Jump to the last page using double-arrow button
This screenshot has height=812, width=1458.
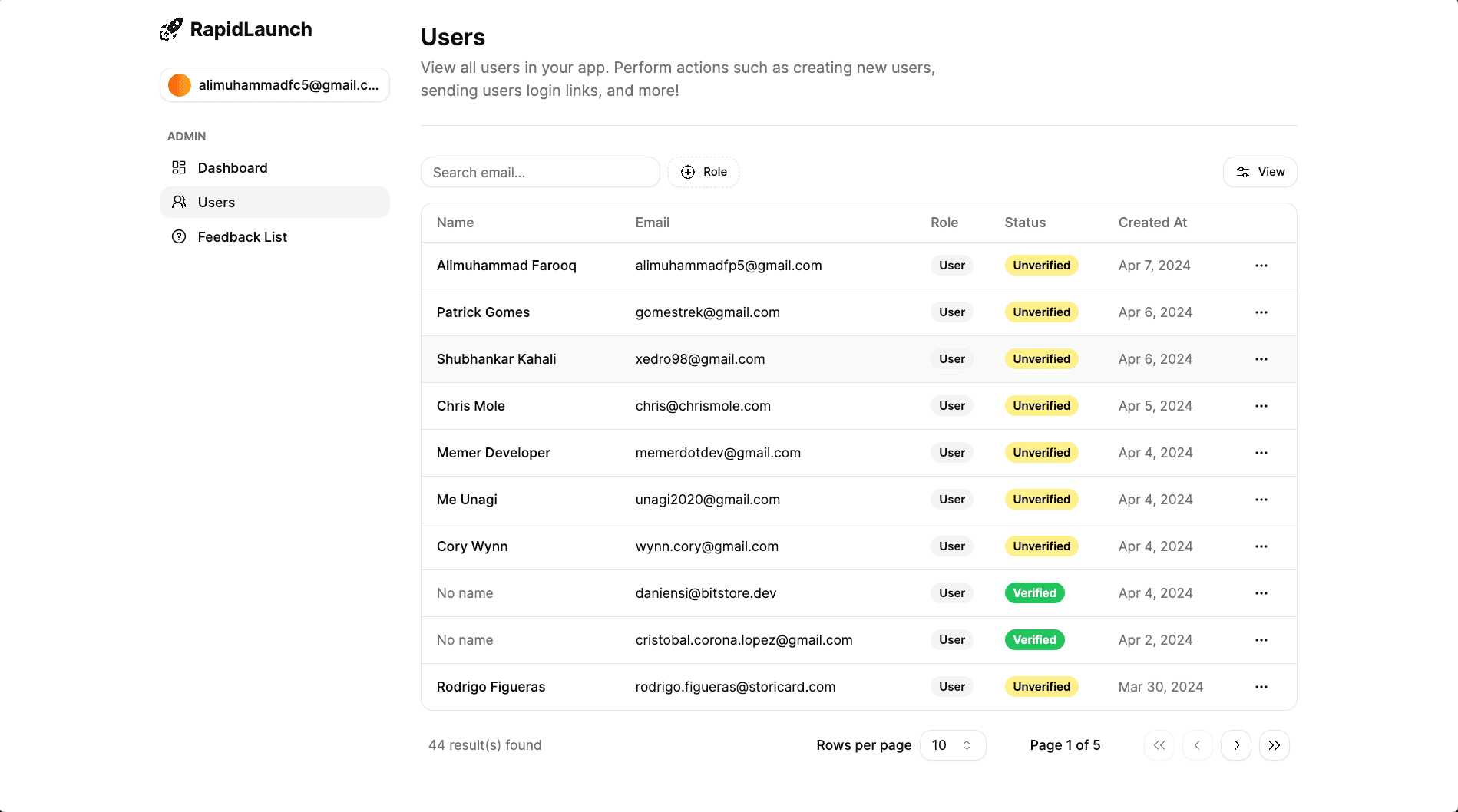(x=1275, y=744)
